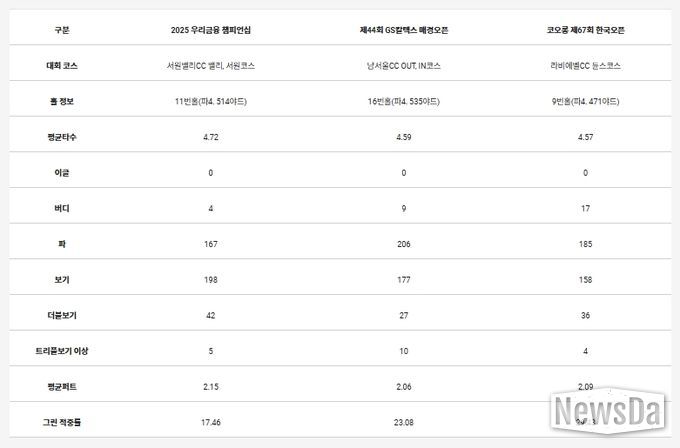Click the 평균타수 row label
This screenshot has height=448, width=680.
(x=63, y=137)
